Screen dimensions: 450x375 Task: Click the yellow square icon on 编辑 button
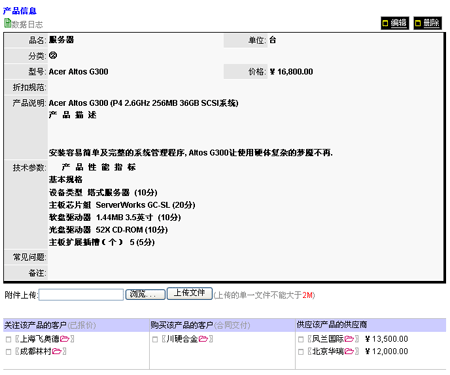click(x=385, y=23)
